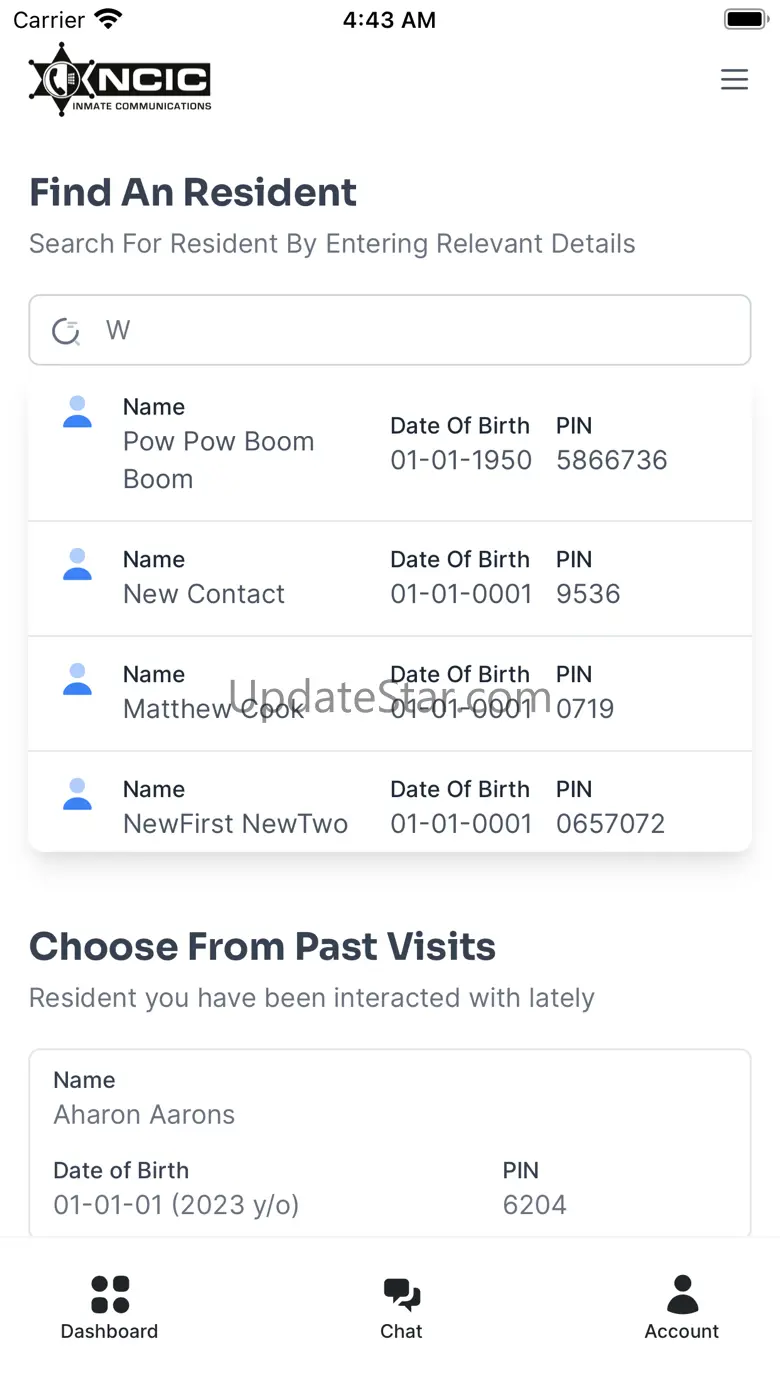The image size is (780, 1387).
Task: Click the search icon in resident field
Action: tap(66, 331)
